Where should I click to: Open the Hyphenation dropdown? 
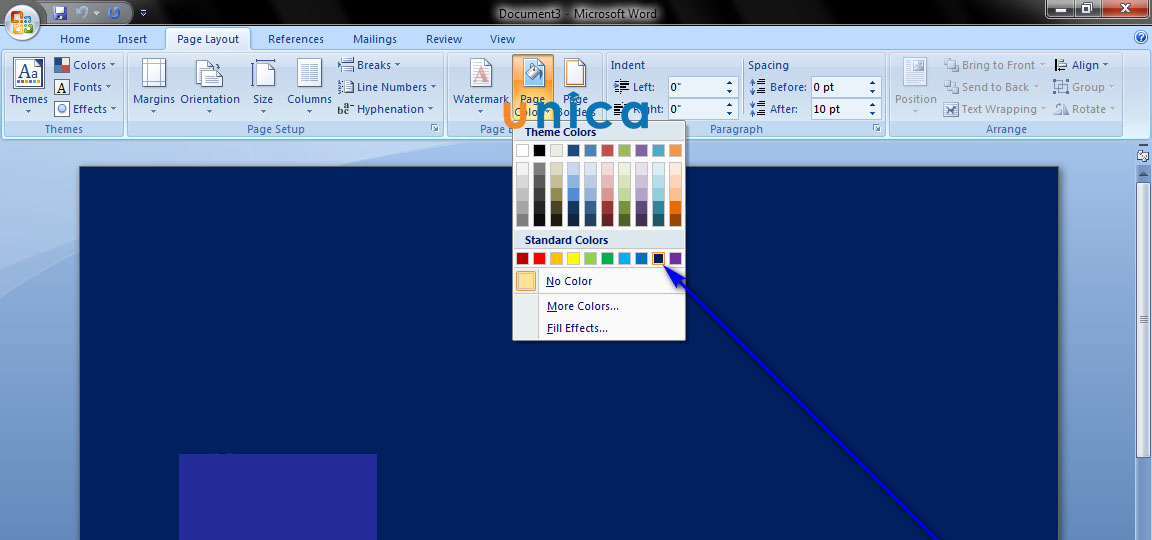coord(386,109)
